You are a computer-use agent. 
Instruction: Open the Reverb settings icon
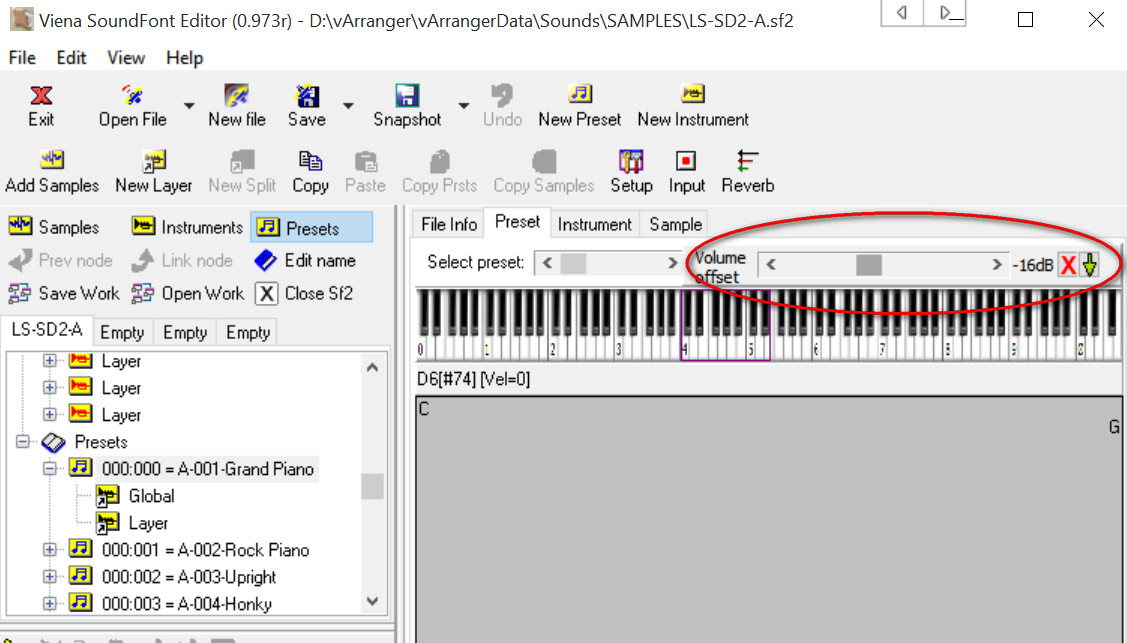coord(748,161)
